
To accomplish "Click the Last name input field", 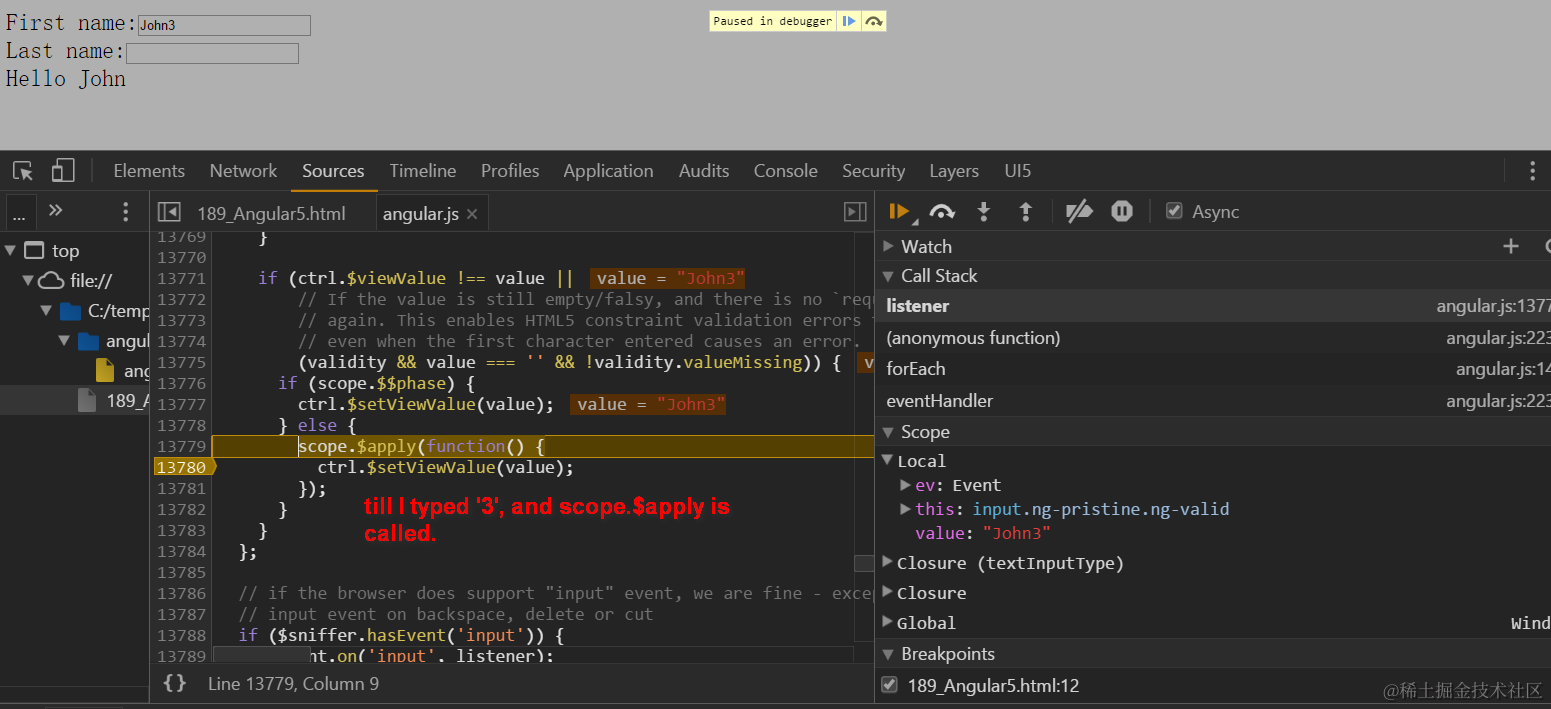I will pos(212,53).
